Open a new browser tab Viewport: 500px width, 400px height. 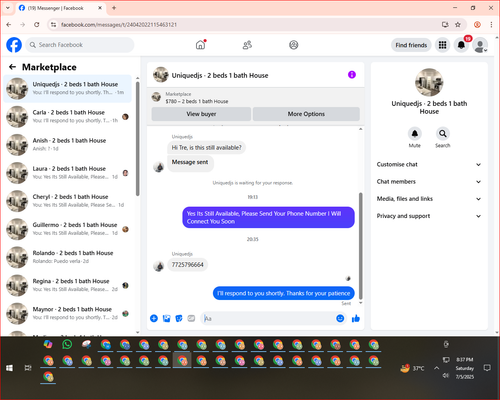click(114, 8)
